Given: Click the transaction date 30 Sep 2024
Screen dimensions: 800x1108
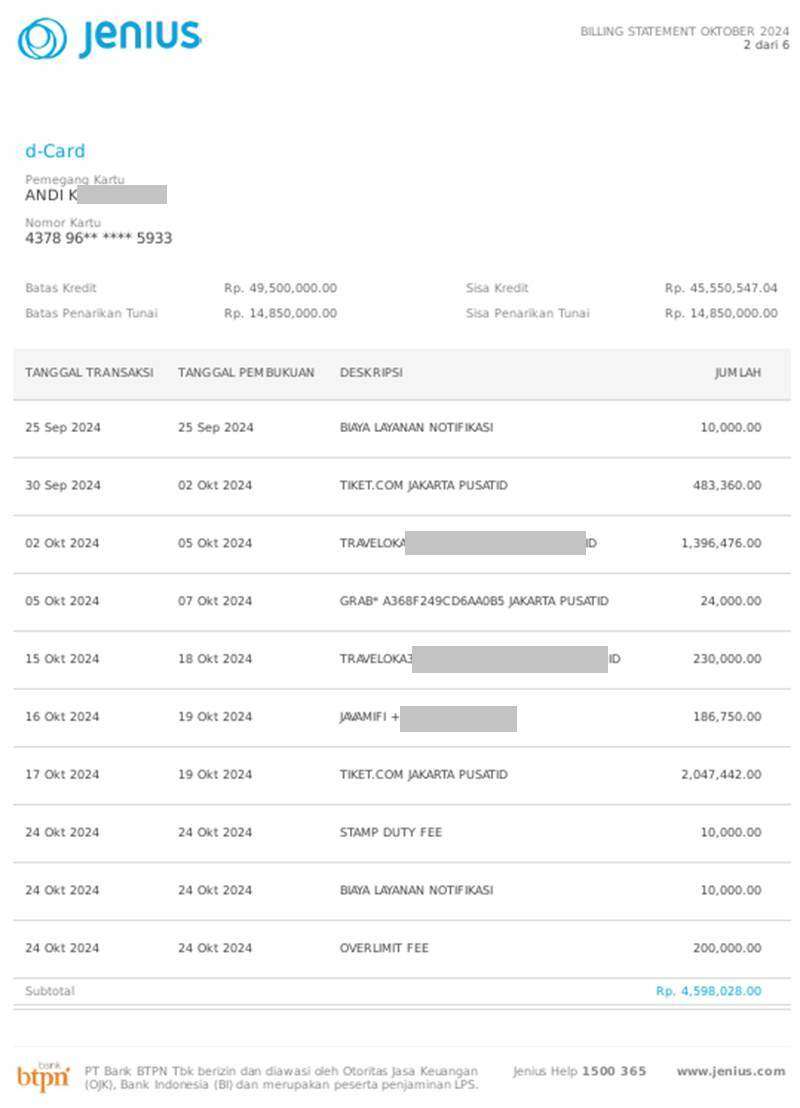Looking at the screenshot, I should pos(63,485).
